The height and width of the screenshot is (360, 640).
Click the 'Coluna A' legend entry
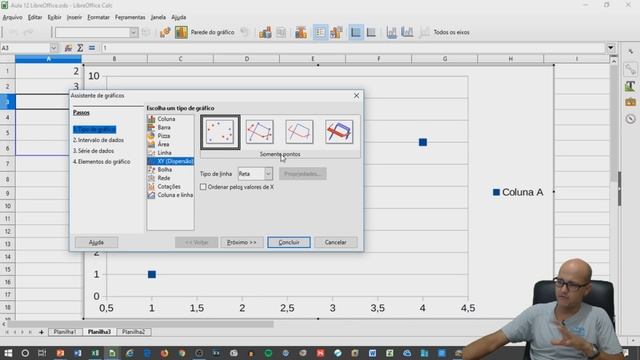pos(518,192)
